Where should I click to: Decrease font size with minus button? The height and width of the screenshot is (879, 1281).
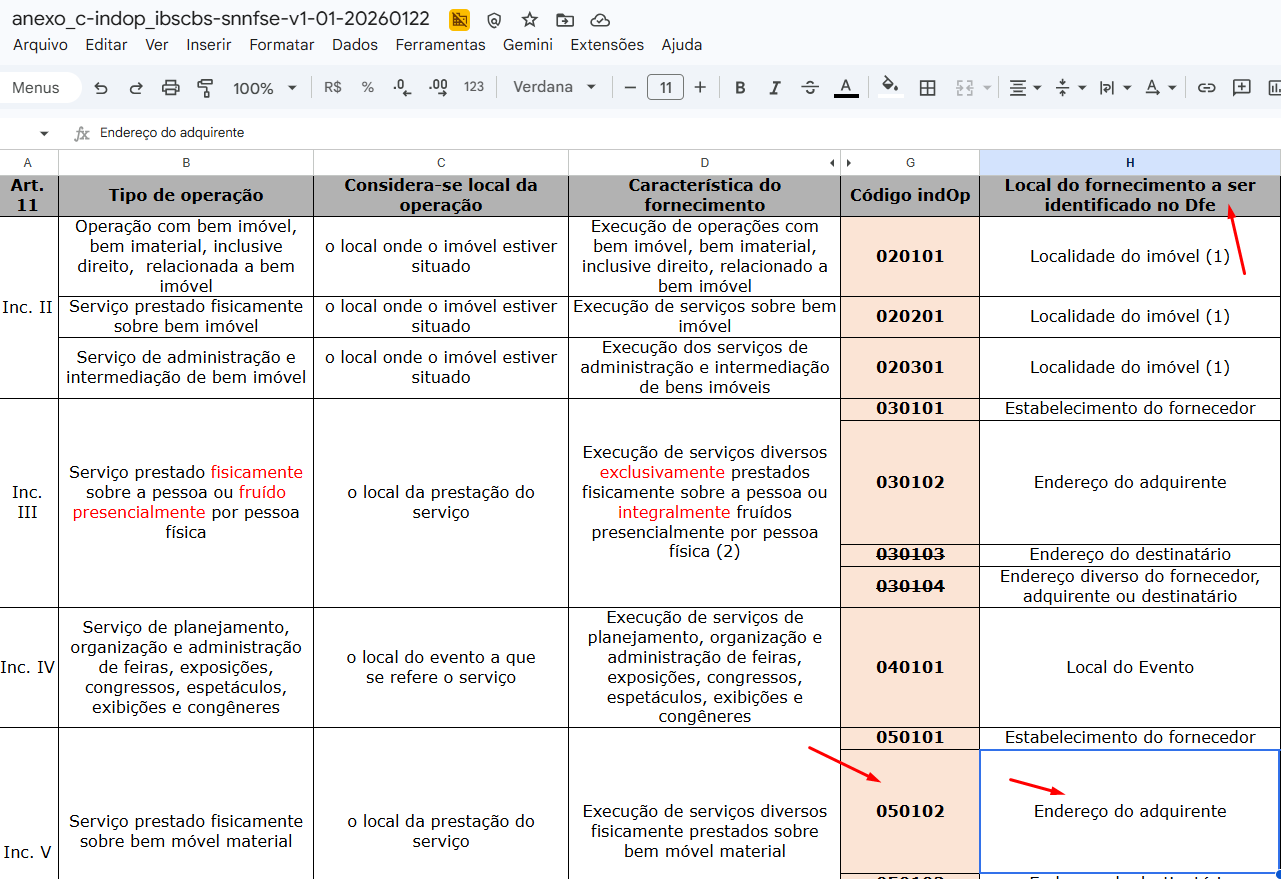tap(630, 88)
